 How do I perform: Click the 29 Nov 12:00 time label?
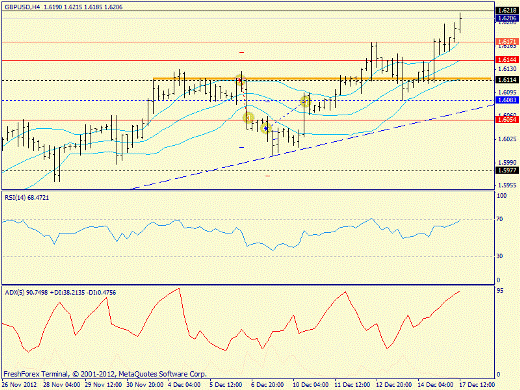coord(103,385)
